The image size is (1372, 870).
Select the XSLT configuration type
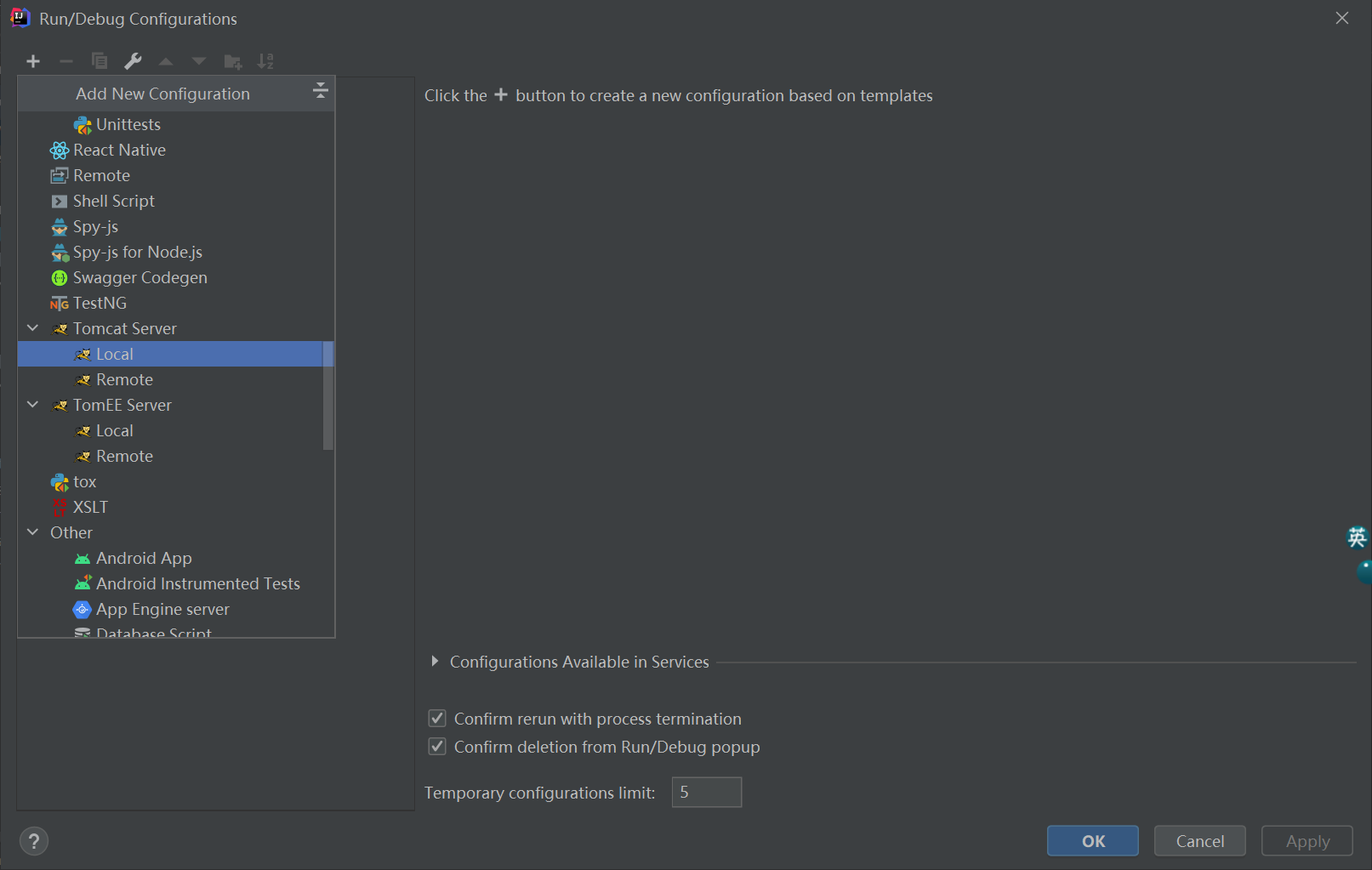pos(176,507)
